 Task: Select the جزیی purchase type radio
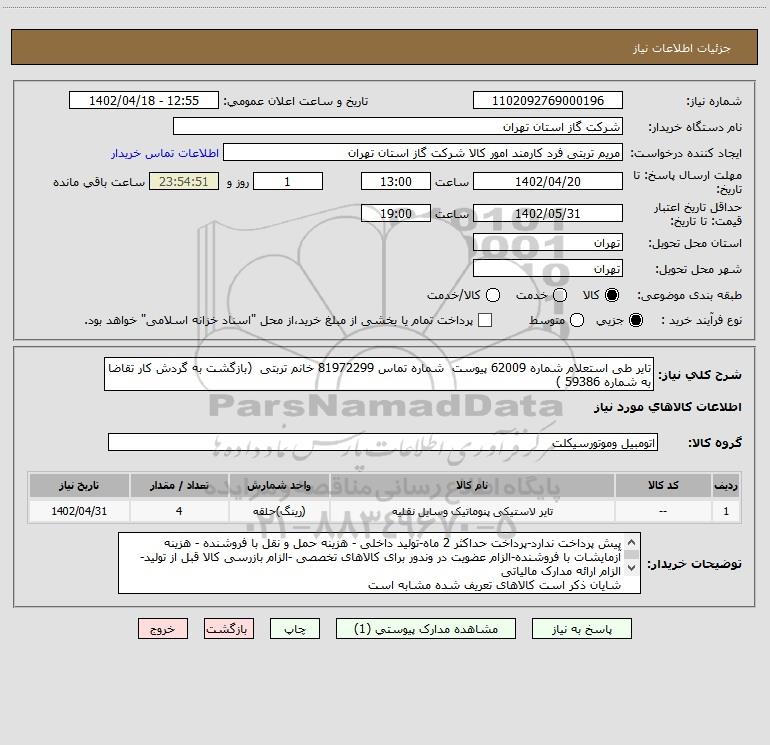coord(636,320)
